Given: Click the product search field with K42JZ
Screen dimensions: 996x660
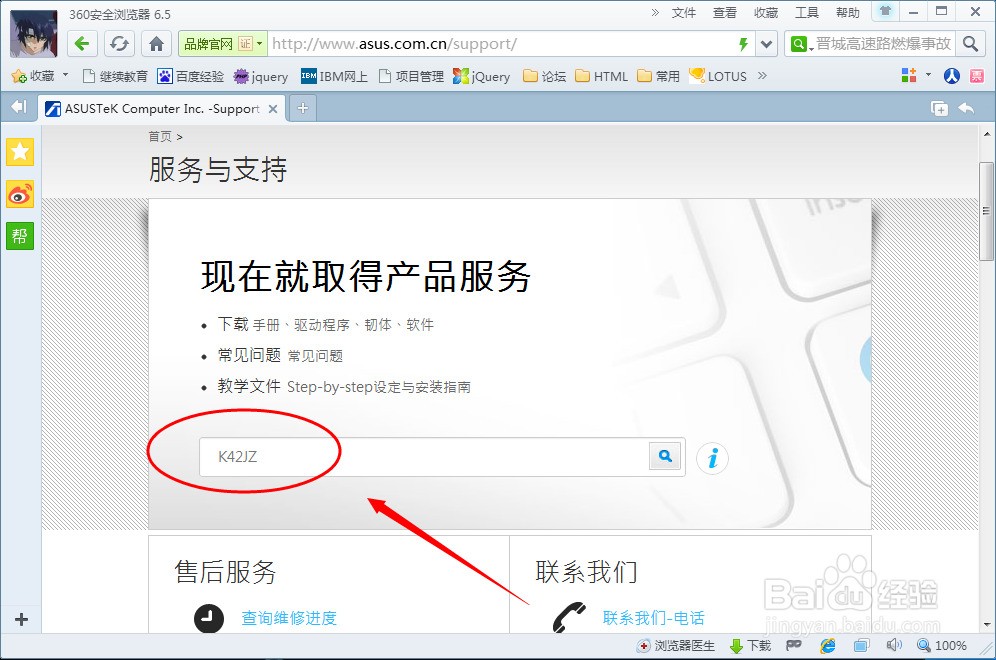Looking at the screenshot, I should [424, 457].
